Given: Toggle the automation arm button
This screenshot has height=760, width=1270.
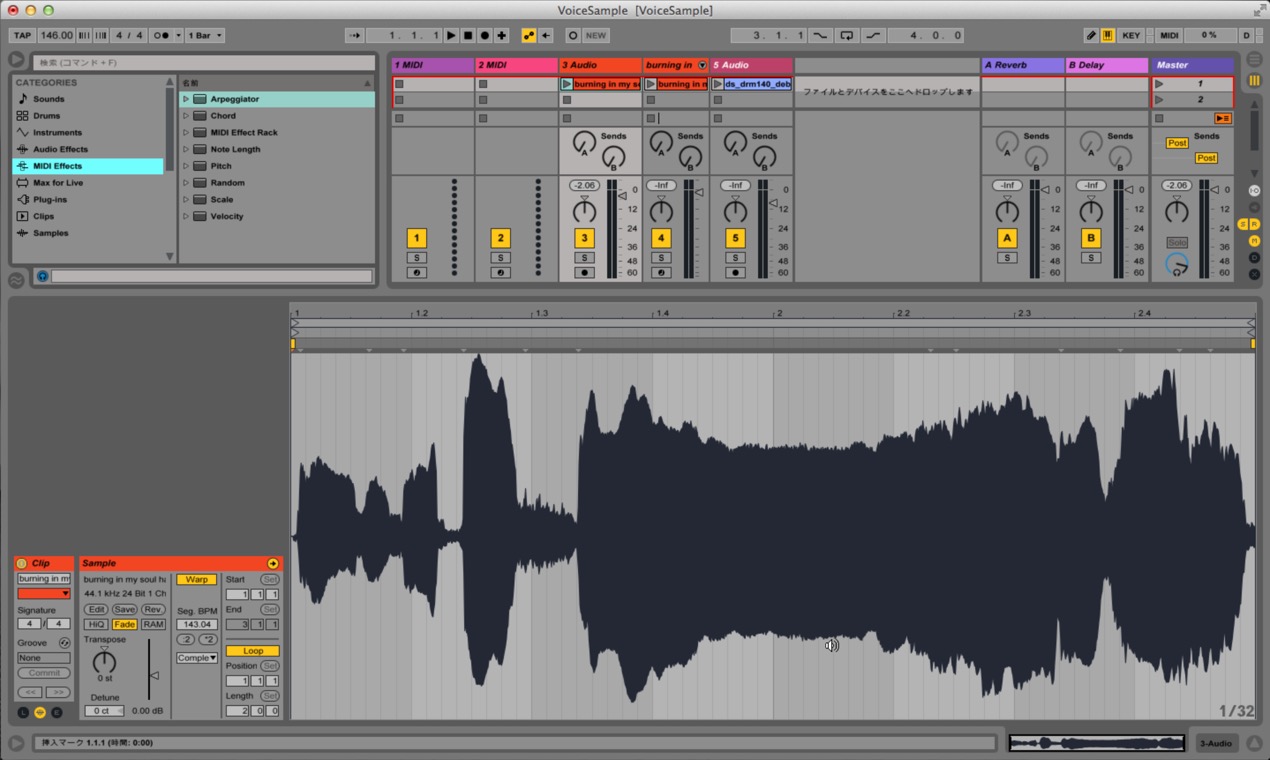Looking at the screenshot, I should coord(528,35).
